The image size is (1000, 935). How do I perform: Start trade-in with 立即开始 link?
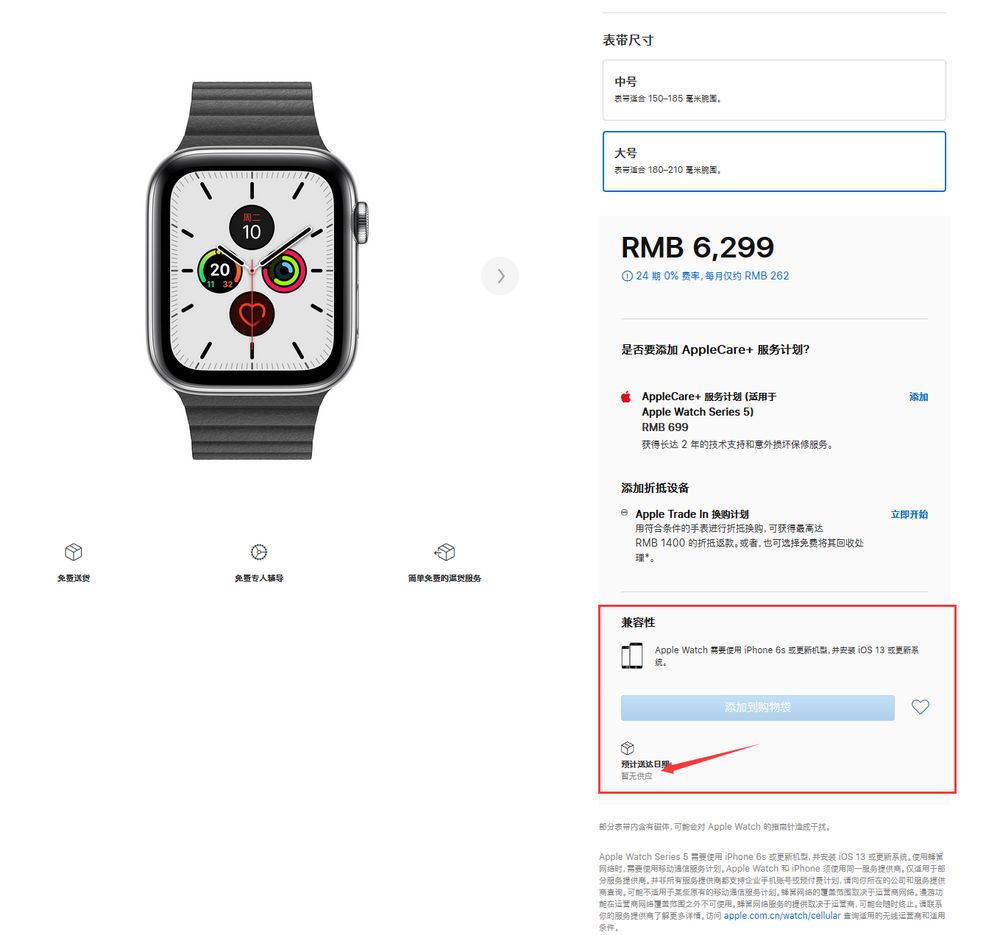pyautogui.click(x=909, y=514)
